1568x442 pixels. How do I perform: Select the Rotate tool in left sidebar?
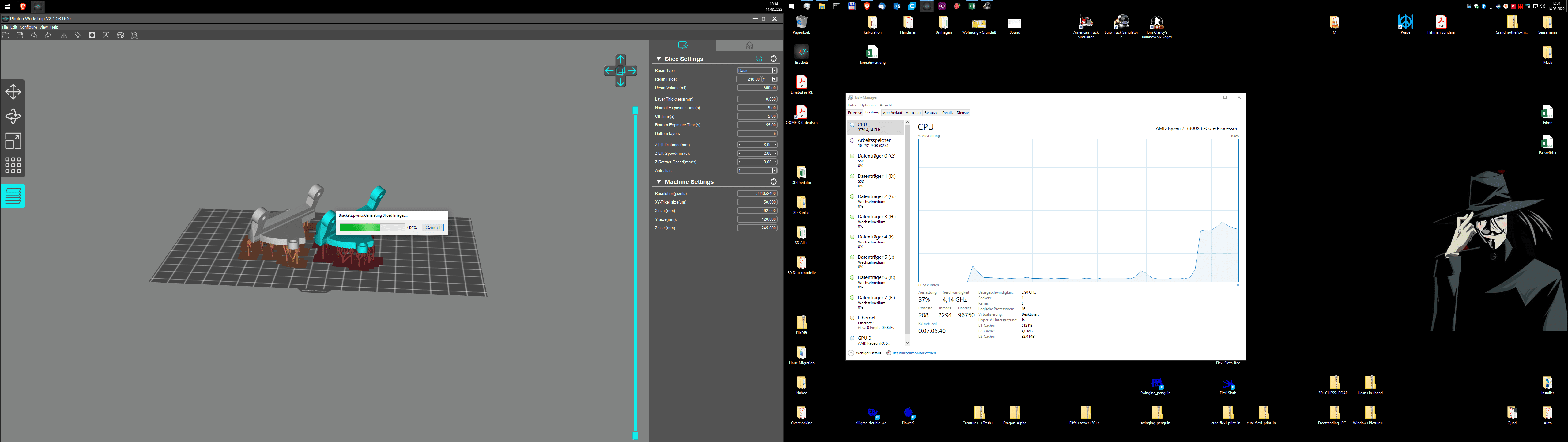click(13, 116)
